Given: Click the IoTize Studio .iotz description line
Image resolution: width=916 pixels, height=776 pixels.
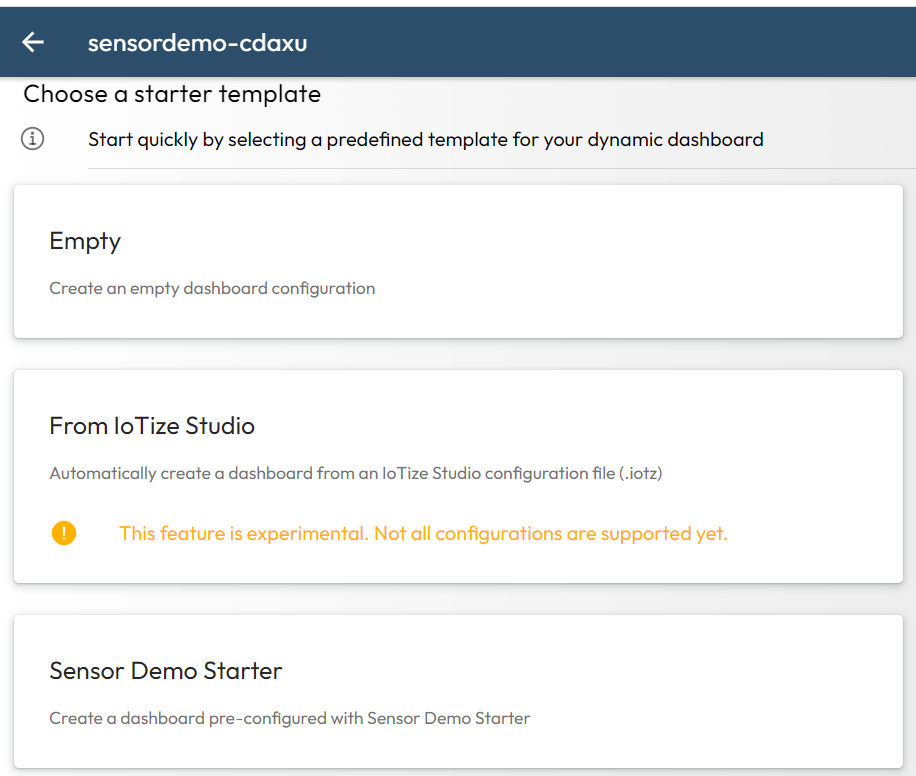Looking at the screenshot, I should pyautogui.click(x=356, y=473).
